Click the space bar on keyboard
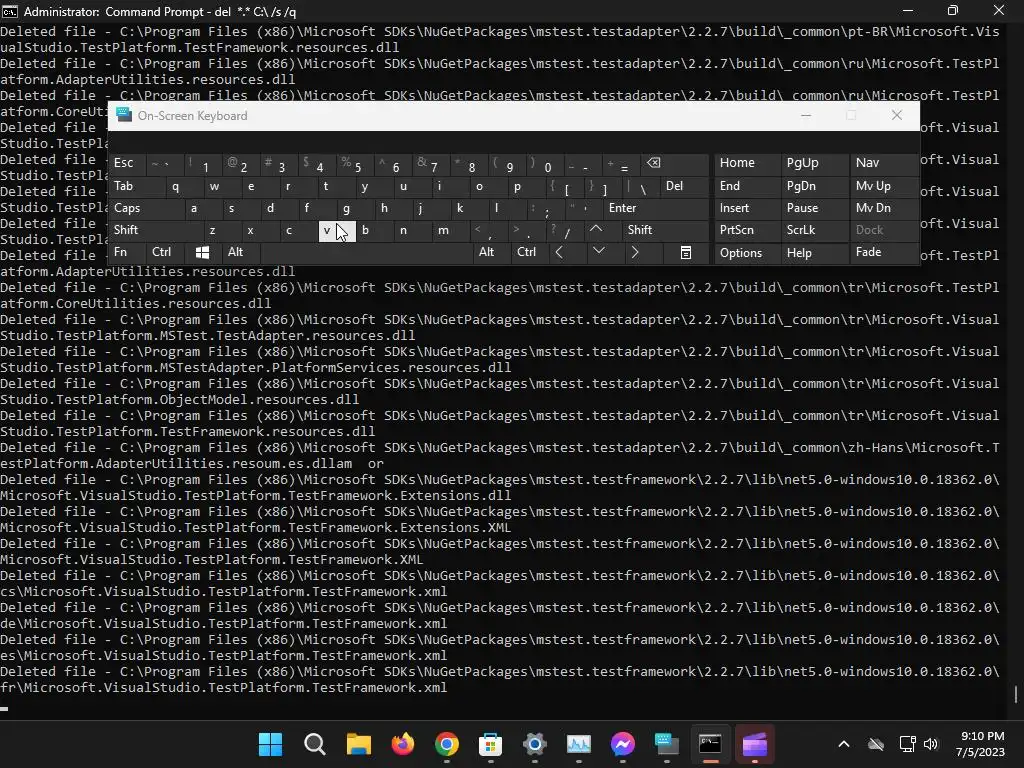This screenshot has height=768, width=1024. coord(367,252)
